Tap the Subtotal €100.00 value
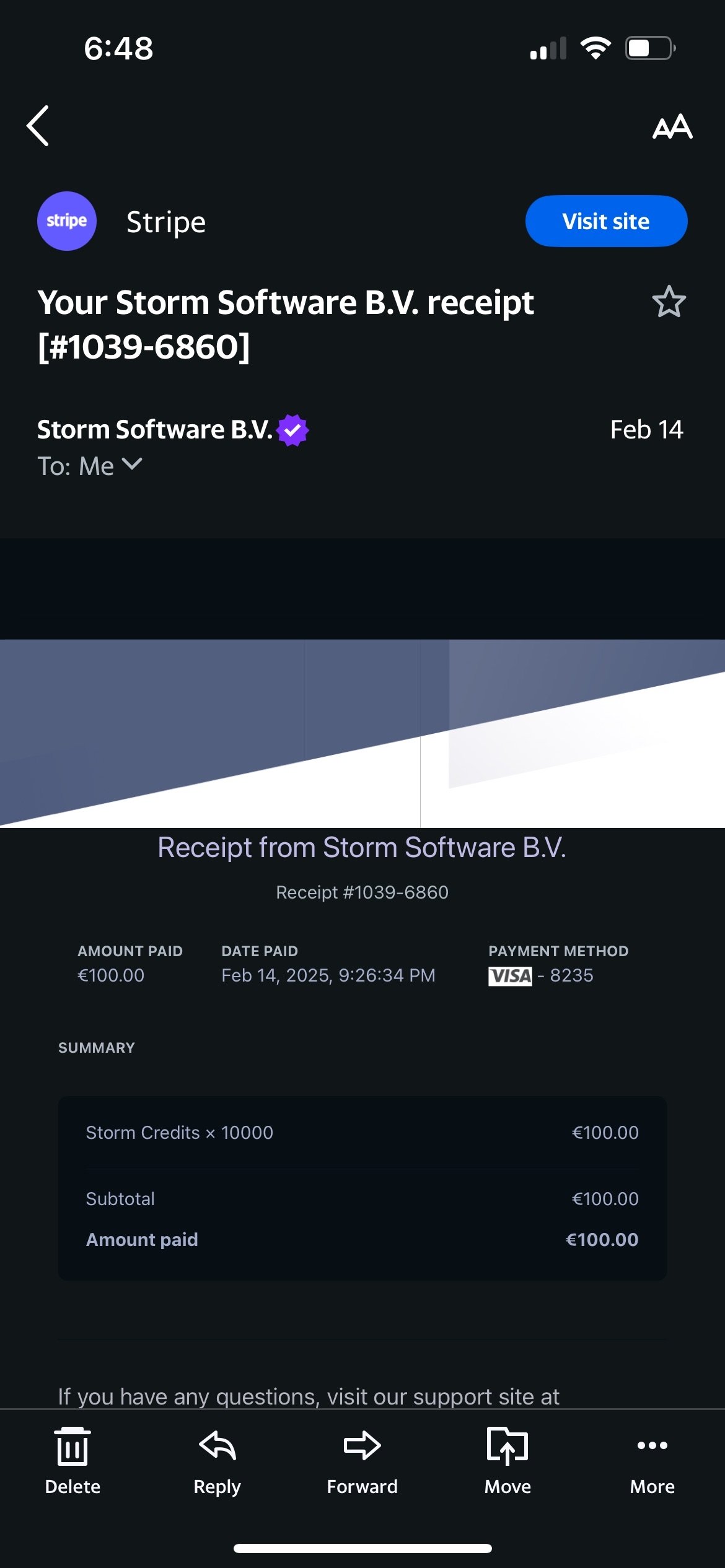Image resolution: width=725 pixels, height=1568 pixels. [x=605, y=1199]
